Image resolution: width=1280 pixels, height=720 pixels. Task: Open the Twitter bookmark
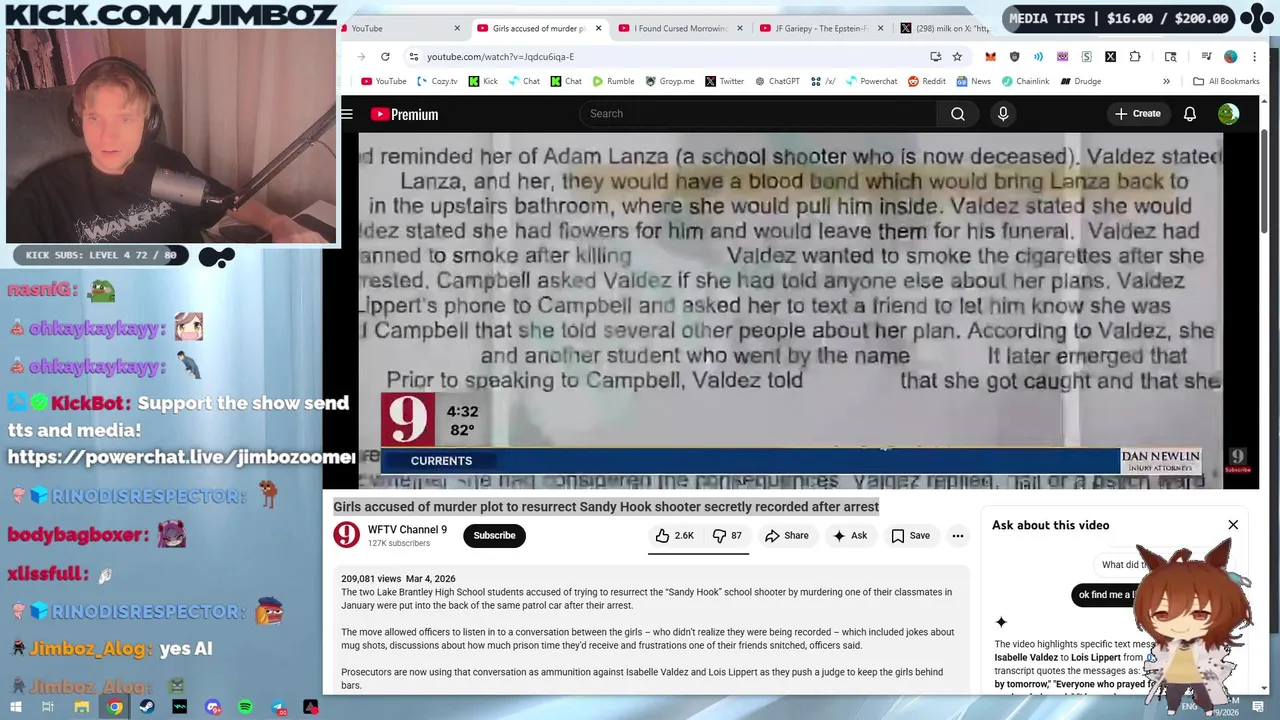[725, 81]
